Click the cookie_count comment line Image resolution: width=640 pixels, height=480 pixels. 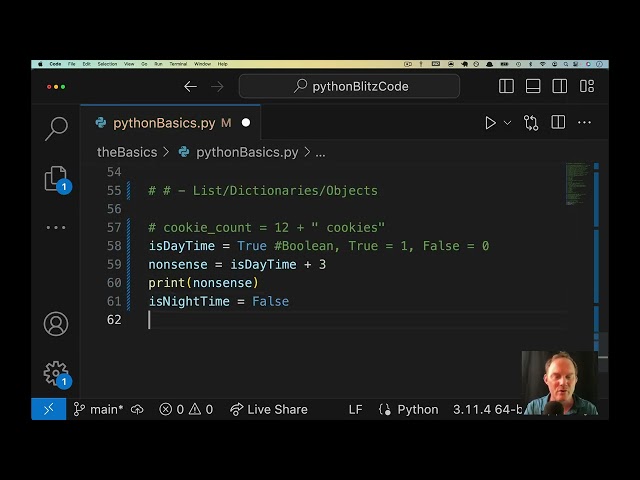[x=267, y=227]
